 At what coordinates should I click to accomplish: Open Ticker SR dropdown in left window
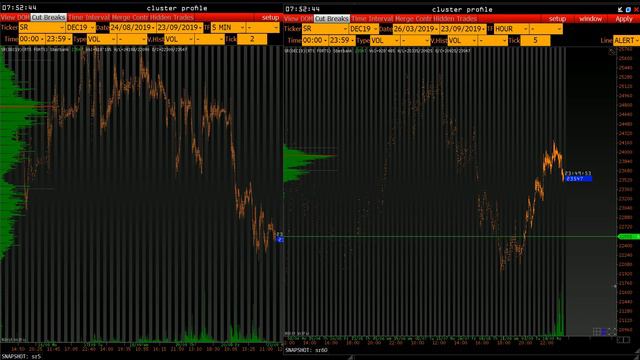tap(42, 27)
